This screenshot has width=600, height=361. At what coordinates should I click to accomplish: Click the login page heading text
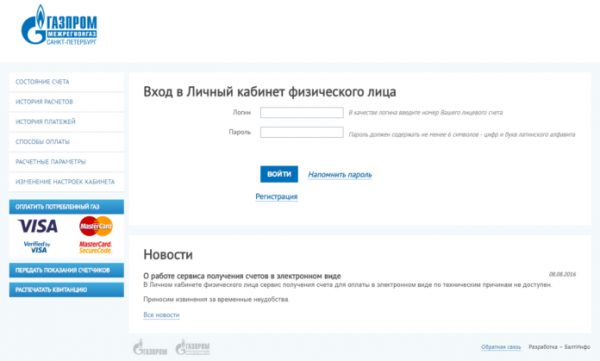coord(270,92)
